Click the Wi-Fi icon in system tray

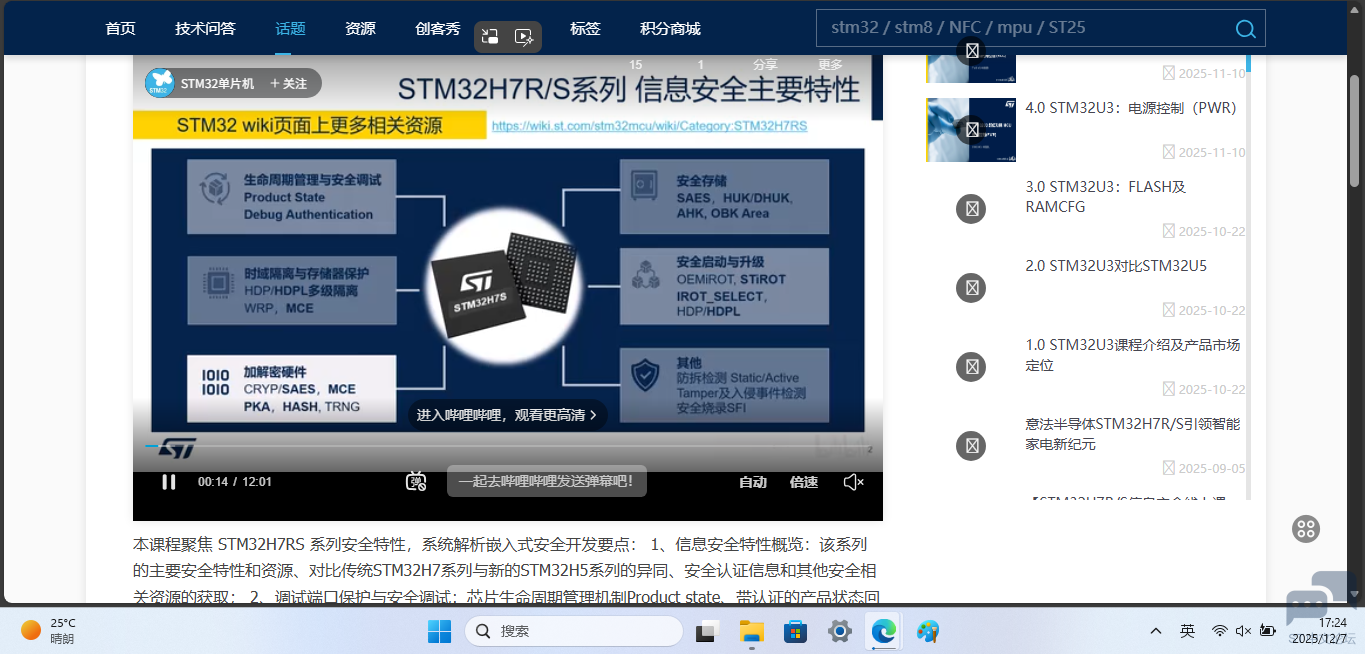coord(1219,631)
